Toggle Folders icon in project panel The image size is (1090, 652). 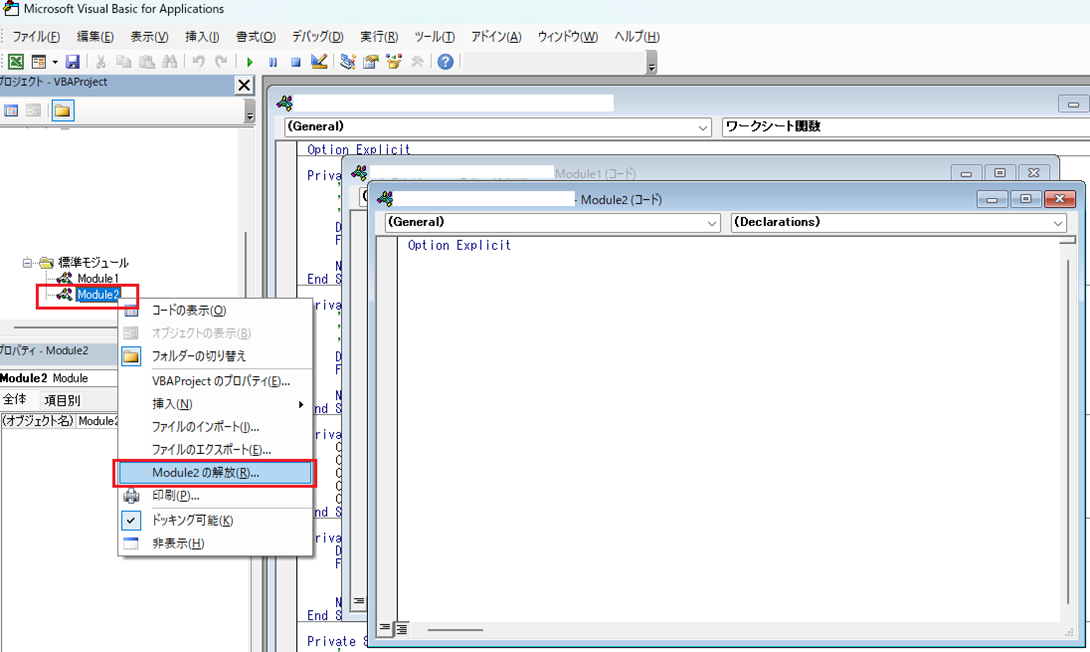(x=63, y=111)
